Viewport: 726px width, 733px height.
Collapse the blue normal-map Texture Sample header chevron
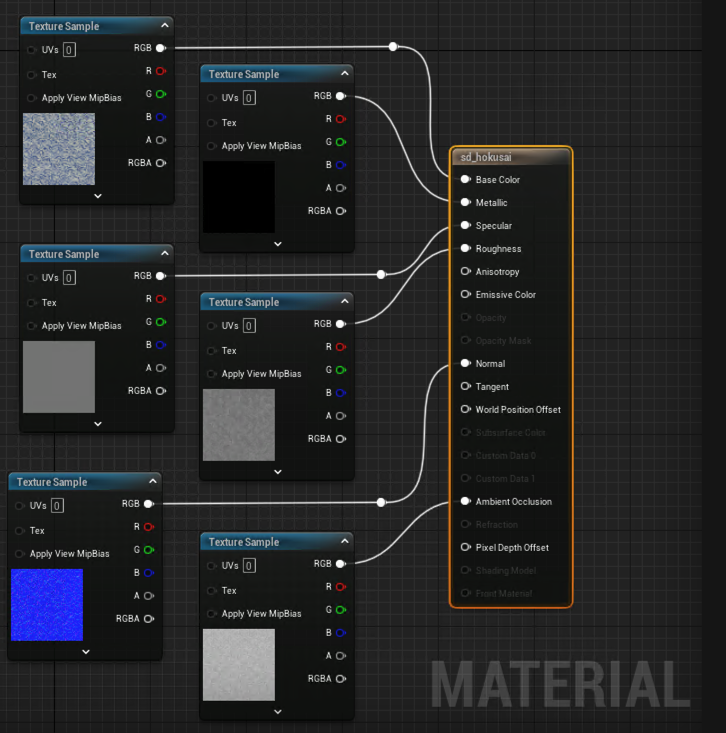[153, 481]
